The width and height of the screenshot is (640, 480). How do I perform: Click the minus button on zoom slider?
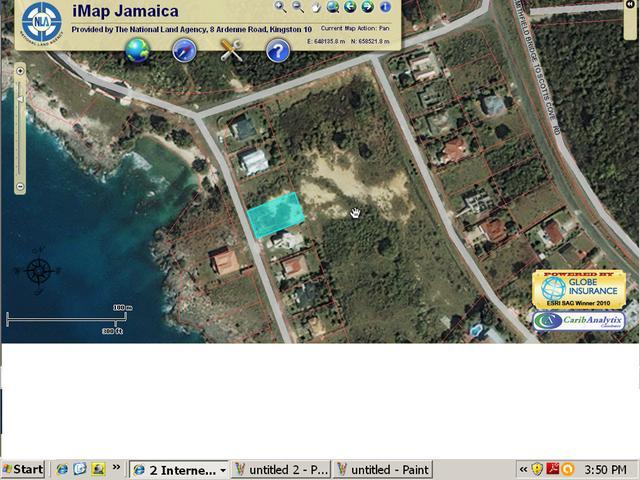pos(20,187)
